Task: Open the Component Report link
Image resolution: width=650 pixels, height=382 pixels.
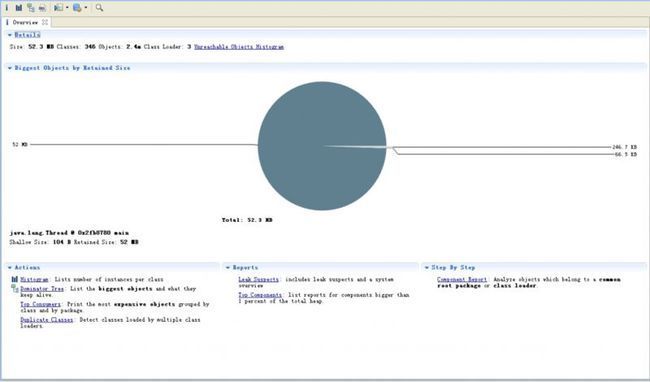Action: (x=462, y=279)
